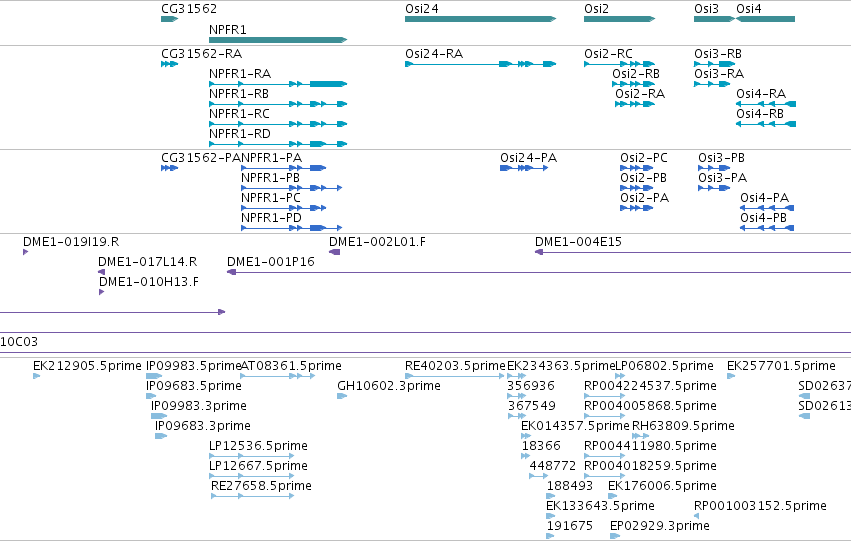This screenshot has height=541, width=851.
Task: Select the Osi3 gene feature
Action: click(x=714, y=19)
